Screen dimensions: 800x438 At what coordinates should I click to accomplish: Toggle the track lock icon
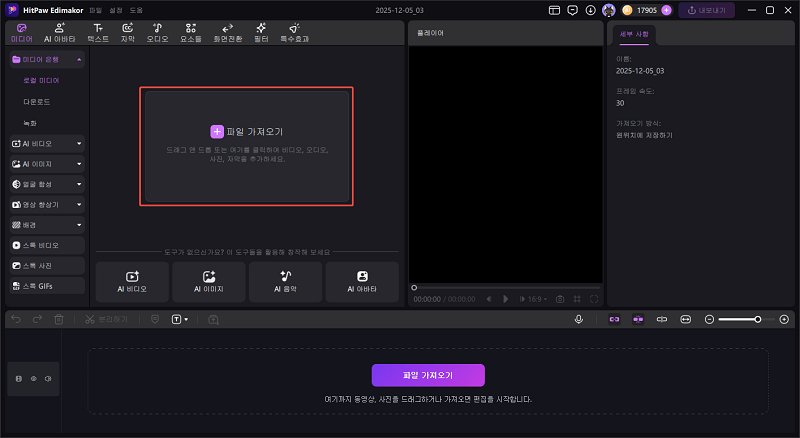(19, 379)
